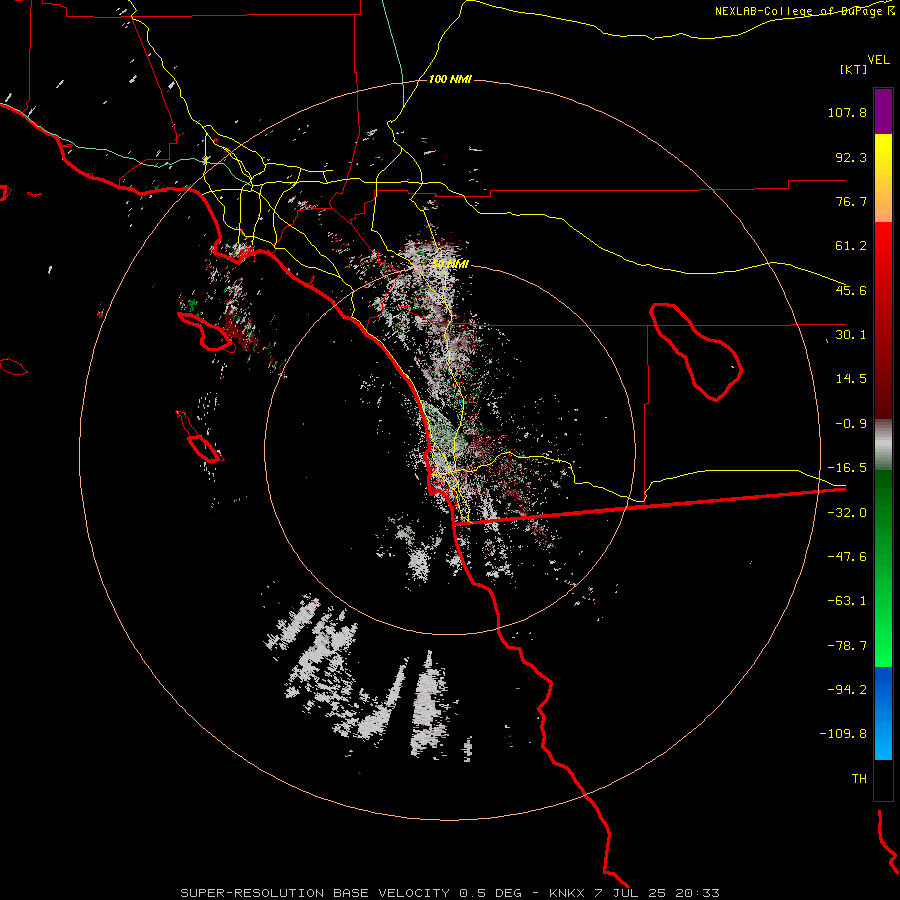Viewport: 900px width, 900px height.
Task: Click inside the Salton Sea outline
Action: point(695,354)
